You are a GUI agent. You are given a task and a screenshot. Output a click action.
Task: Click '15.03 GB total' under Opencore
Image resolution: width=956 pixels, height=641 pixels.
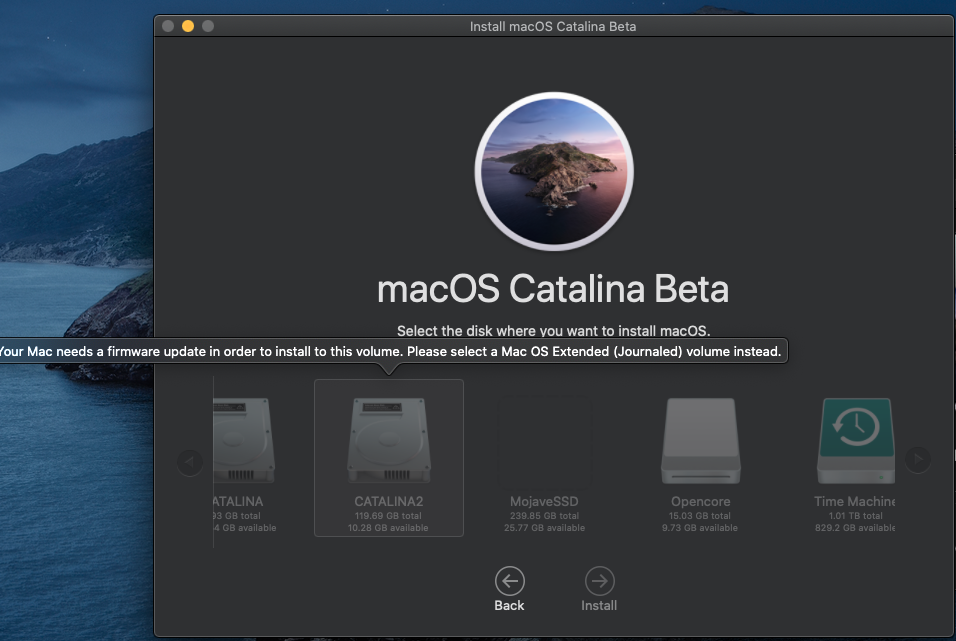(x=700, y=516)
